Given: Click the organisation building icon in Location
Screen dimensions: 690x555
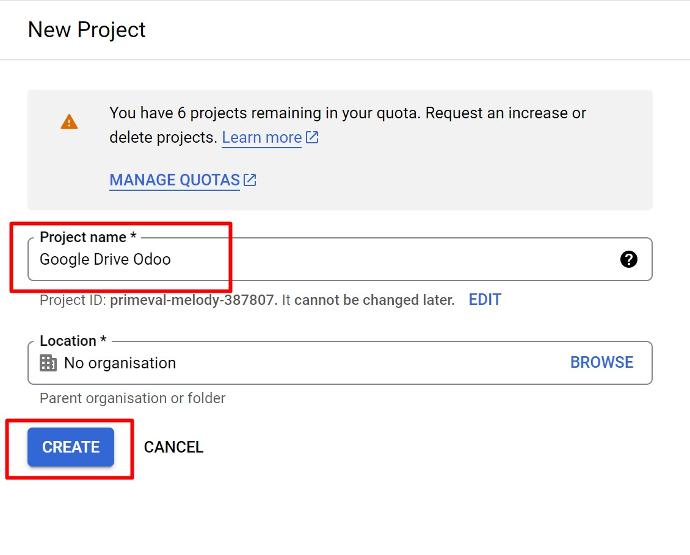Looking at the screenshot, I should 48,363.
